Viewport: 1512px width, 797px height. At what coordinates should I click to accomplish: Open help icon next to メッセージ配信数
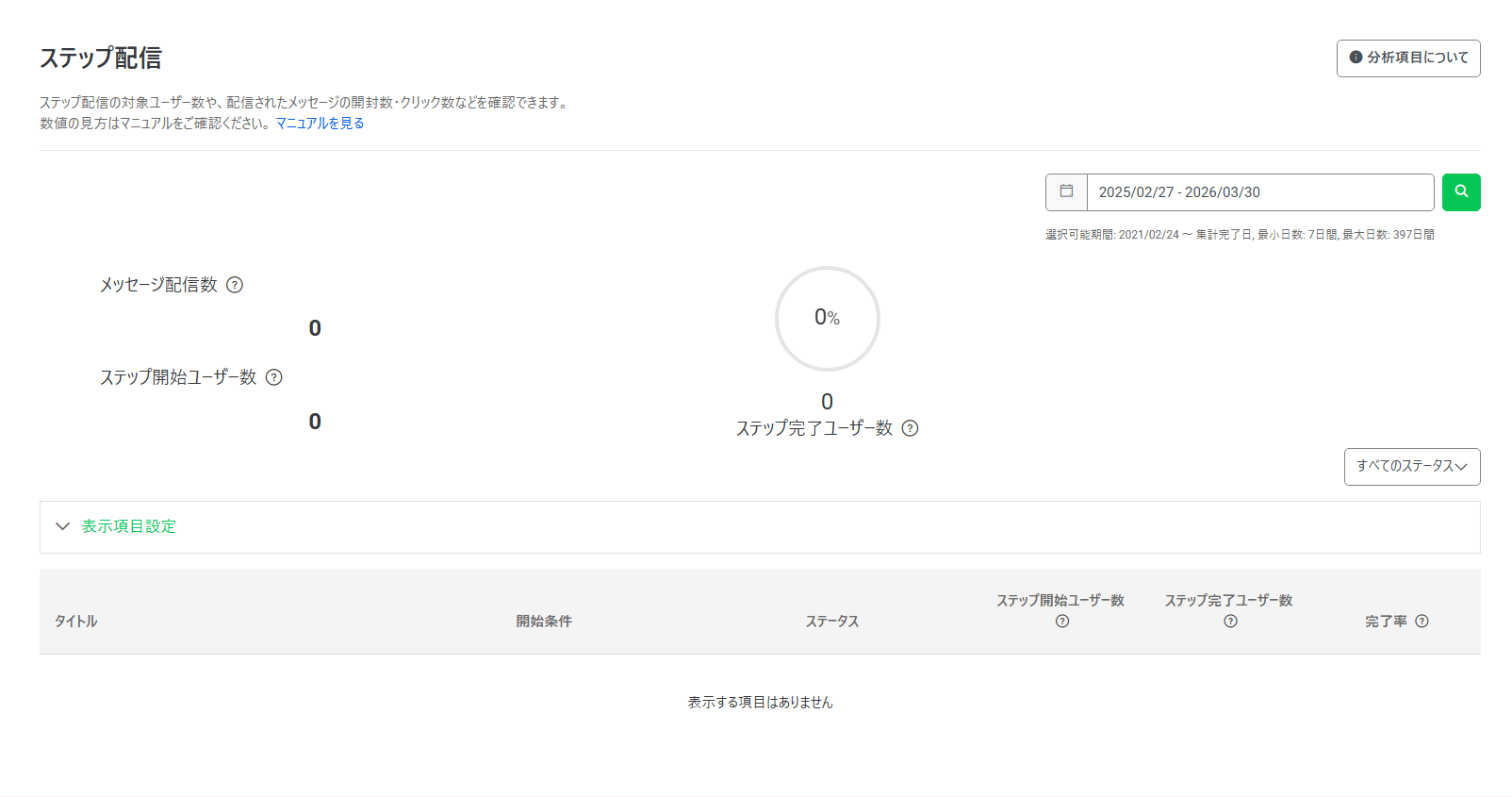coord(235,285)
